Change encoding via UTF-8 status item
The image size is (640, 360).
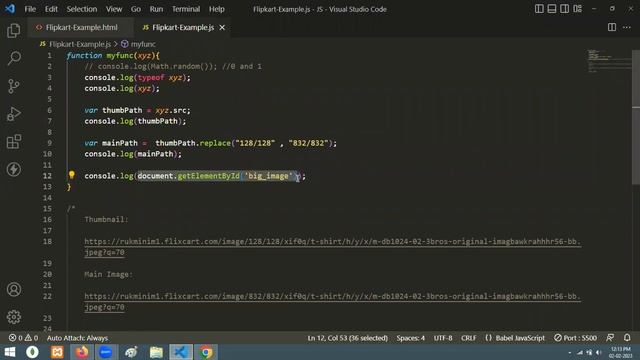coord(443,338)
